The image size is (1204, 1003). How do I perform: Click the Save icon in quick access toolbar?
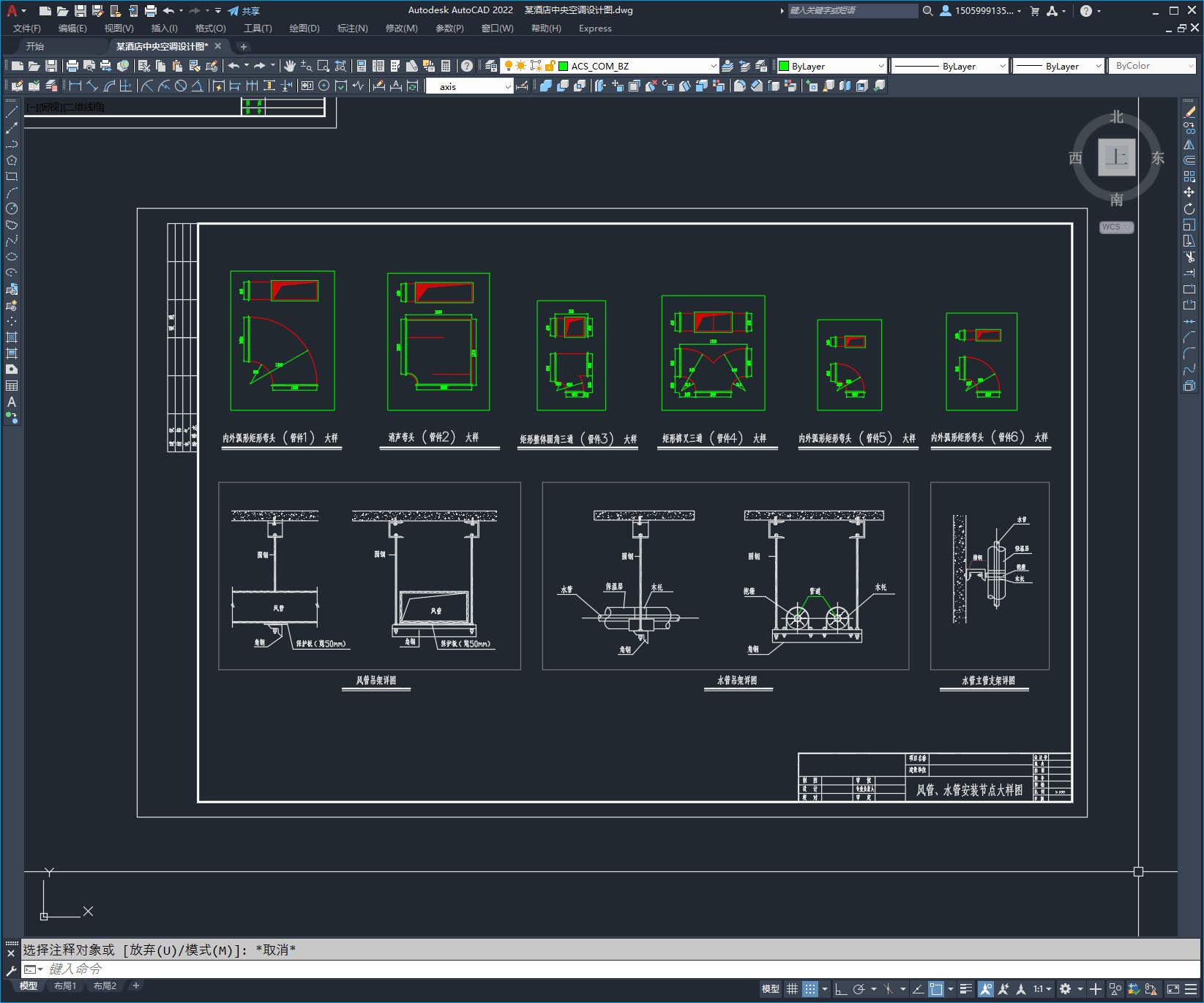81,11
